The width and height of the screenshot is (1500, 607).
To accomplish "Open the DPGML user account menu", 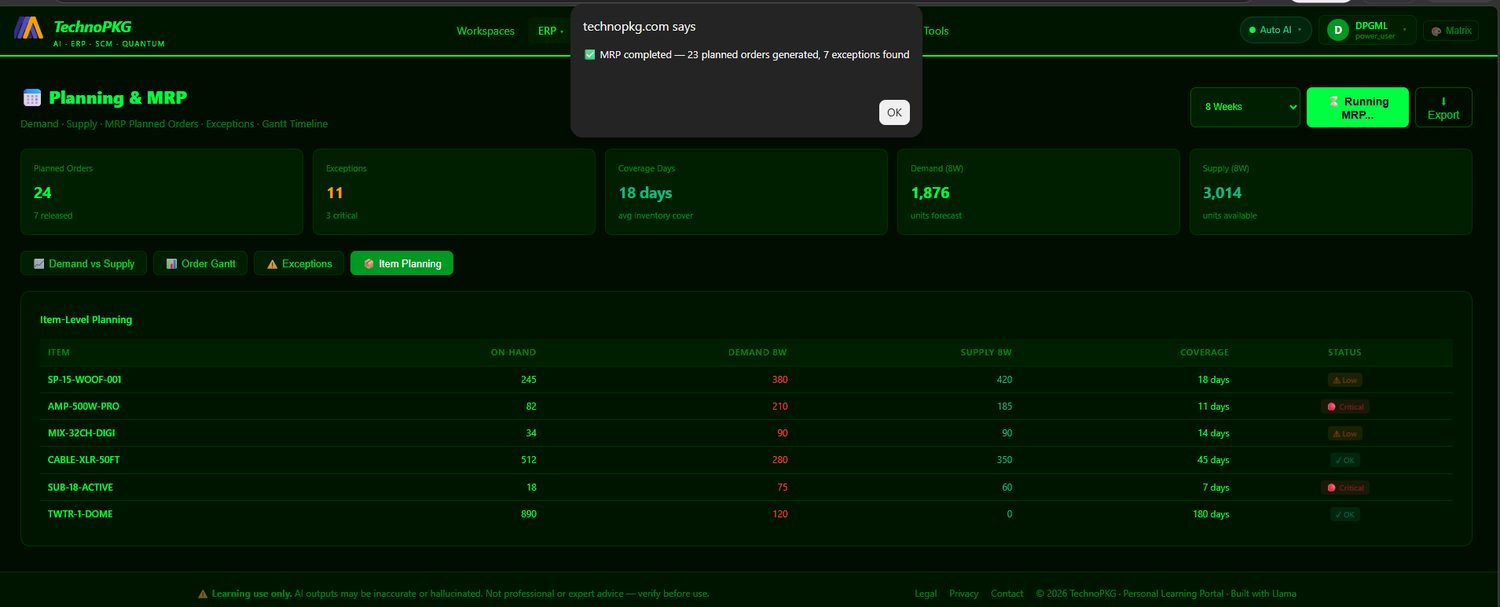I will coord(1368,30).
